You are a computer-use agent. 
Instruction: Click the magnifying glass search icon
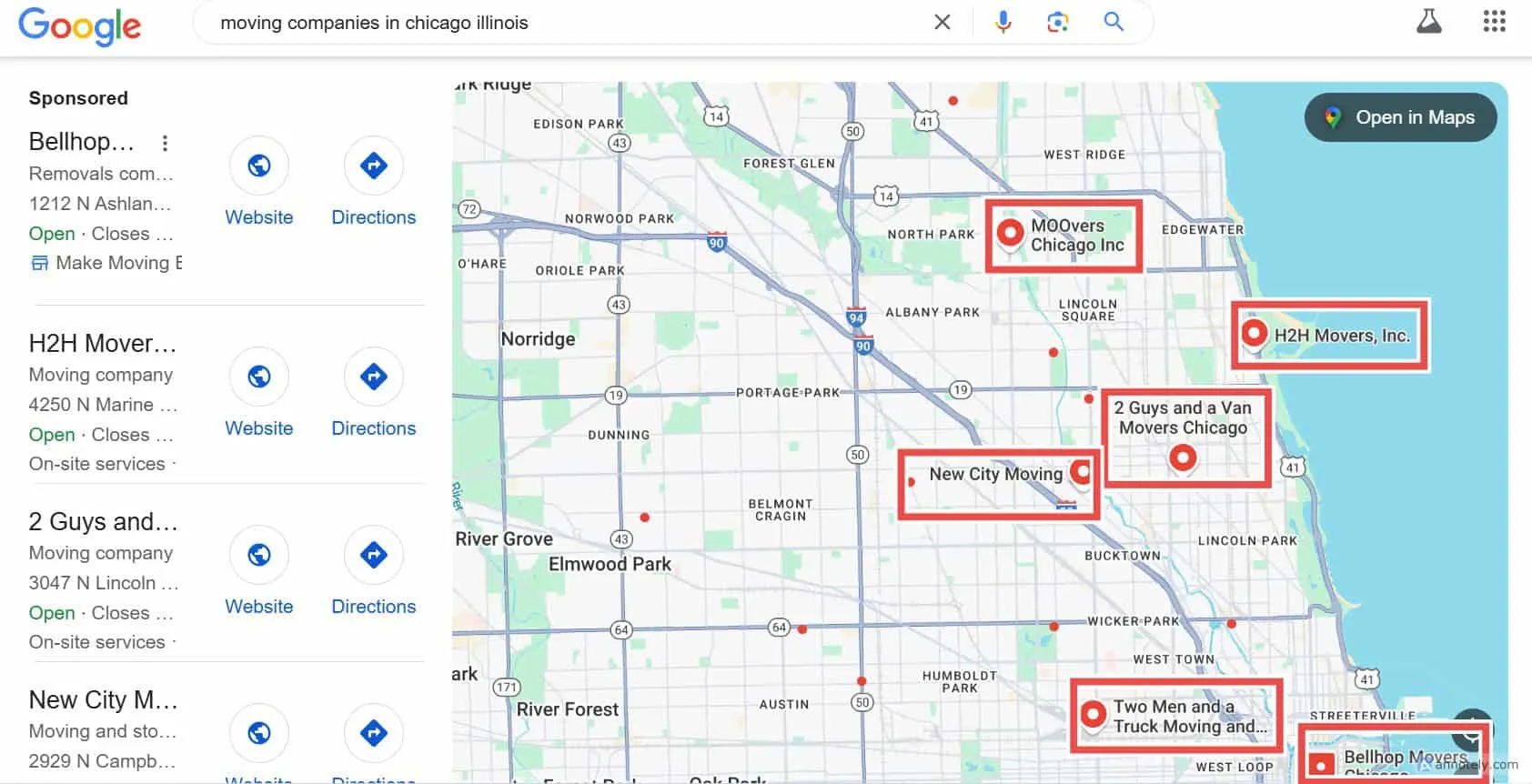1114,22
